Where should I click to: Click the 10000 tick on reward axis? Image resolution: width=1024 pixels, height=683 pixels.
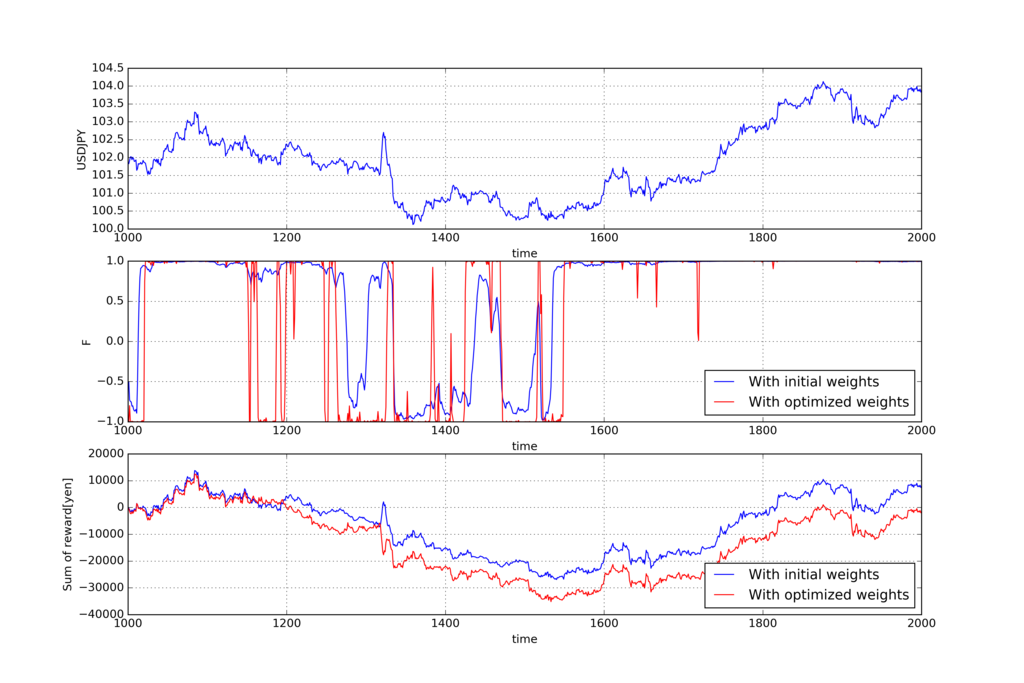[x=106, y=481]
